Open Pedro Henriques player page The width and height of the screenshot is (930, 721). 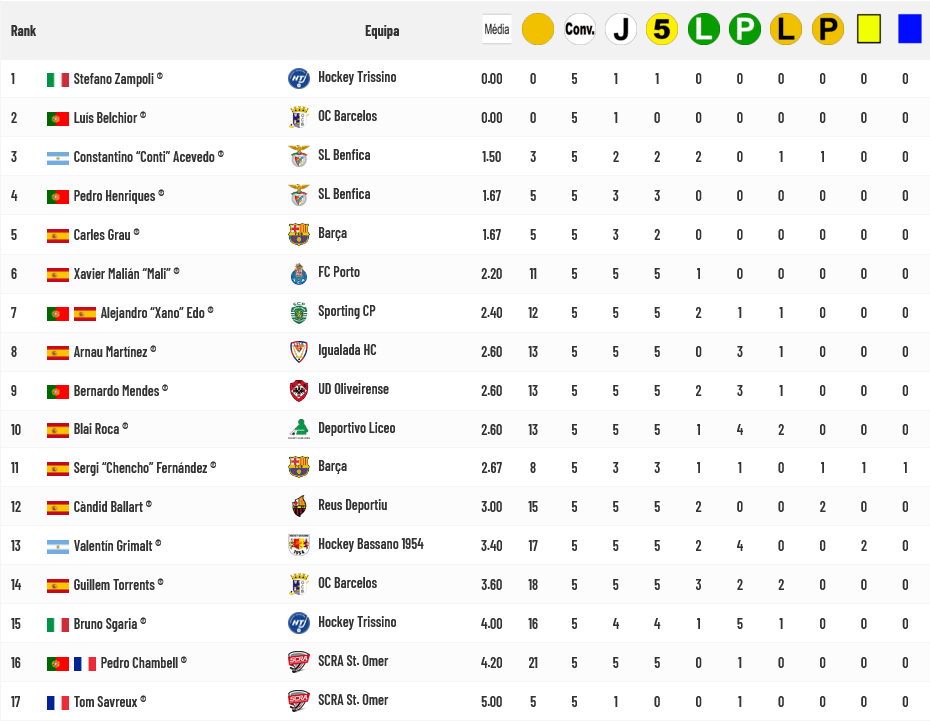114,195
